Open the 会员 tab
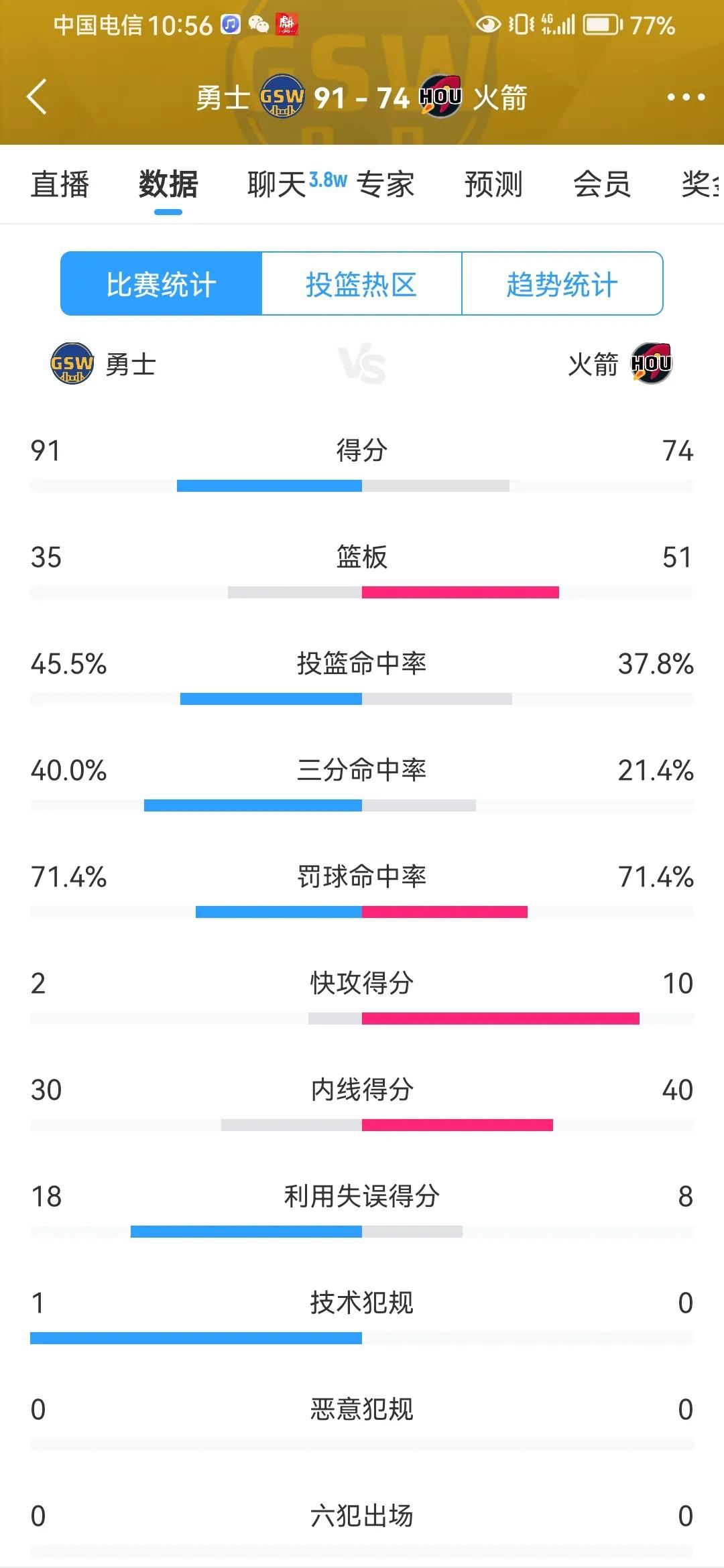Screen dimensions: 724x1568 pos(603,184)
